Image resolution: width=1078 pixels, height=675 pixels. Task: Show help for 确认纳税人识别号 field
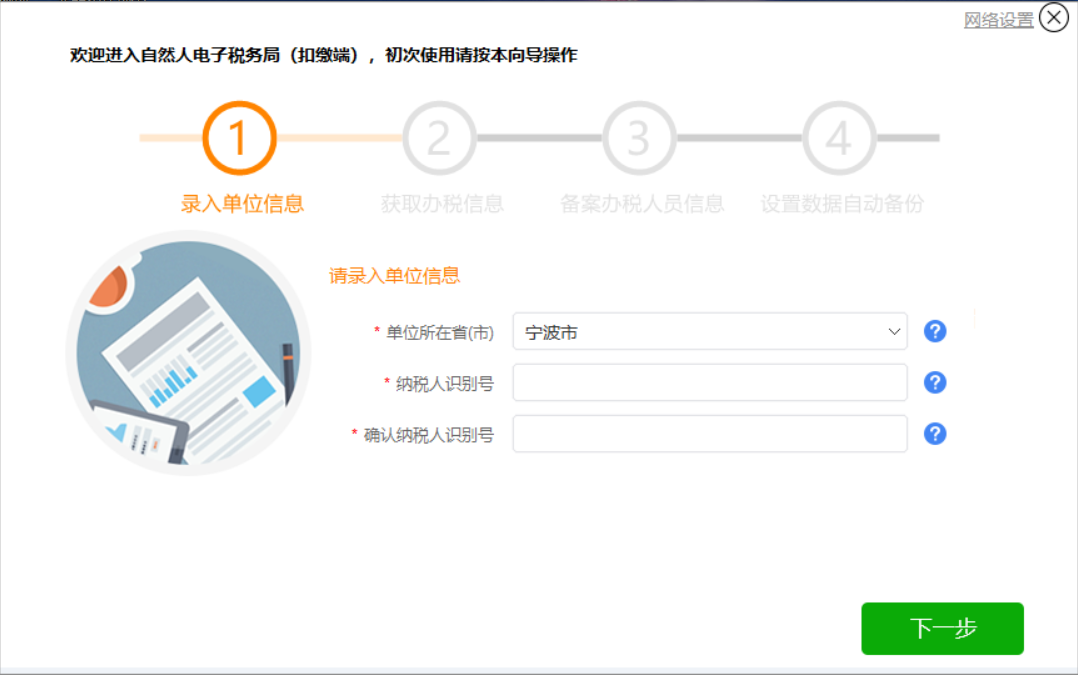[x=935, y=434]
